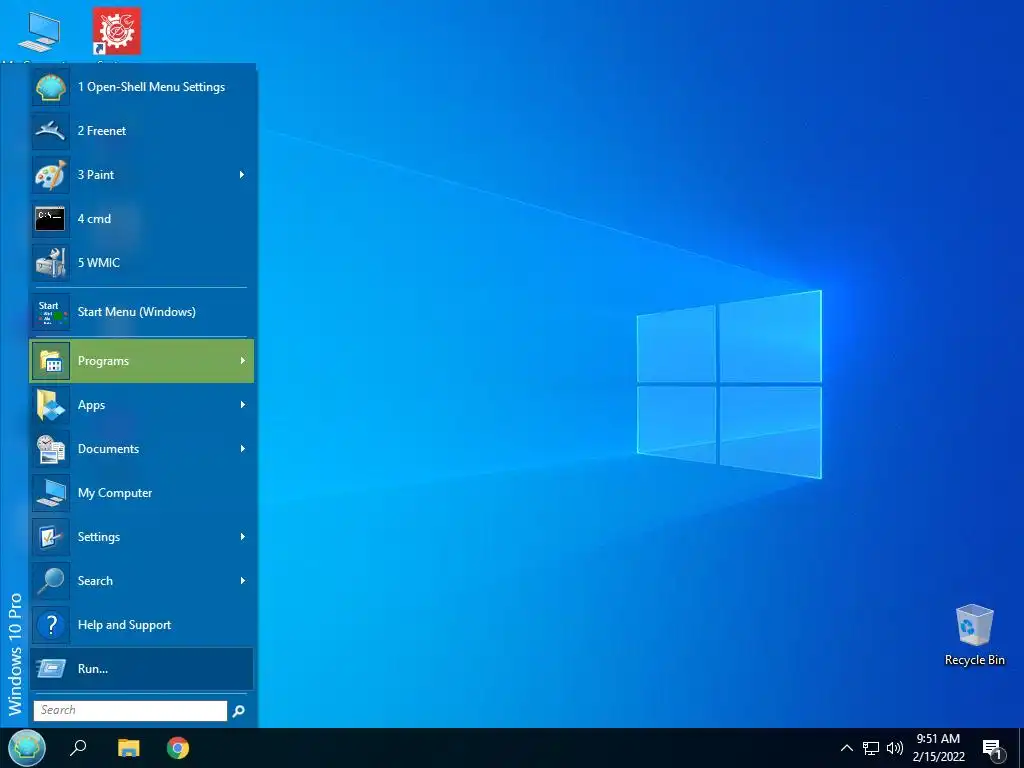Select the Recycle Bin desktop icon
The height and width of the screenshot is (768, 1024).
tap(974, 626)
